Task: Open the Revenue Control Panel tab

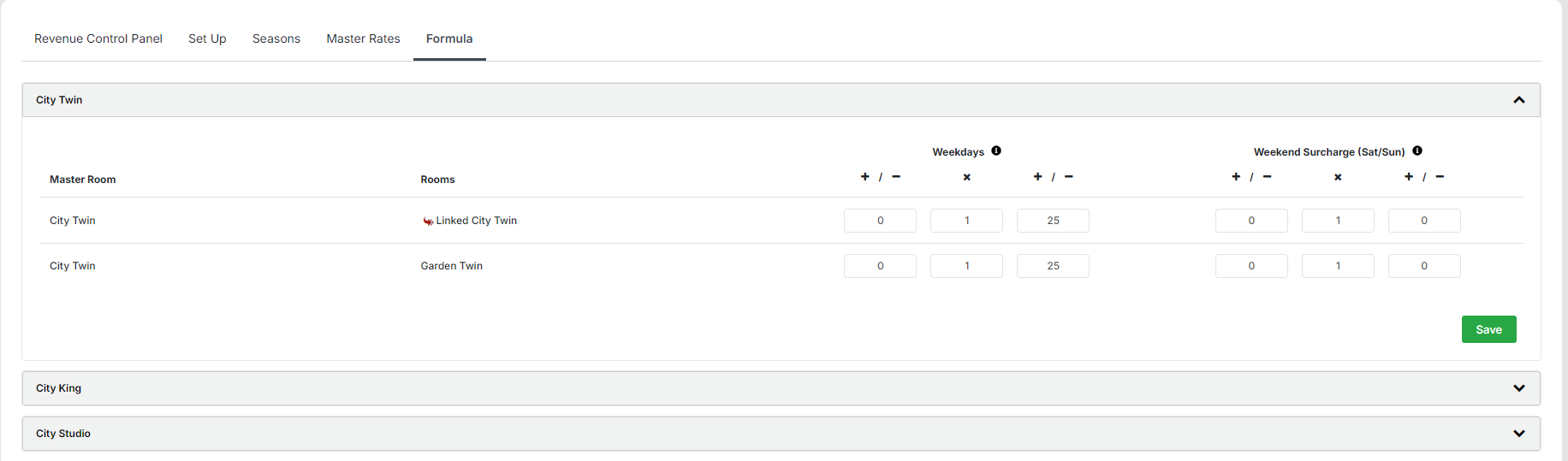Action: pyautogui.click(x=98, y=38)
